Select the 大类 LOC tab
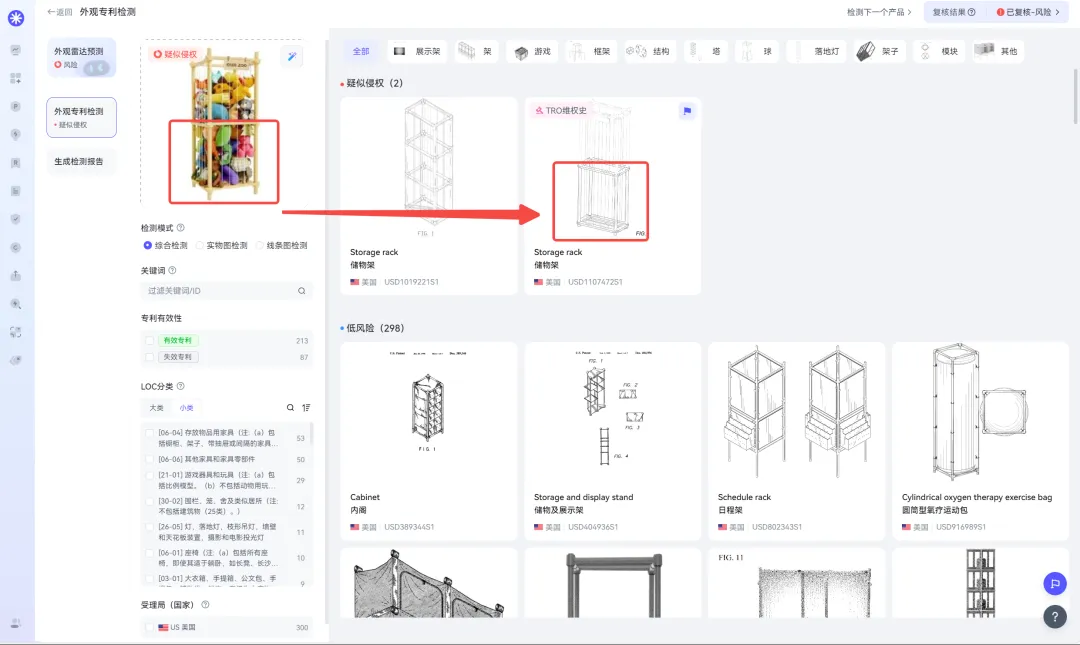The width and height of the screenshot is (1080, 645). [x=156, y=408]
